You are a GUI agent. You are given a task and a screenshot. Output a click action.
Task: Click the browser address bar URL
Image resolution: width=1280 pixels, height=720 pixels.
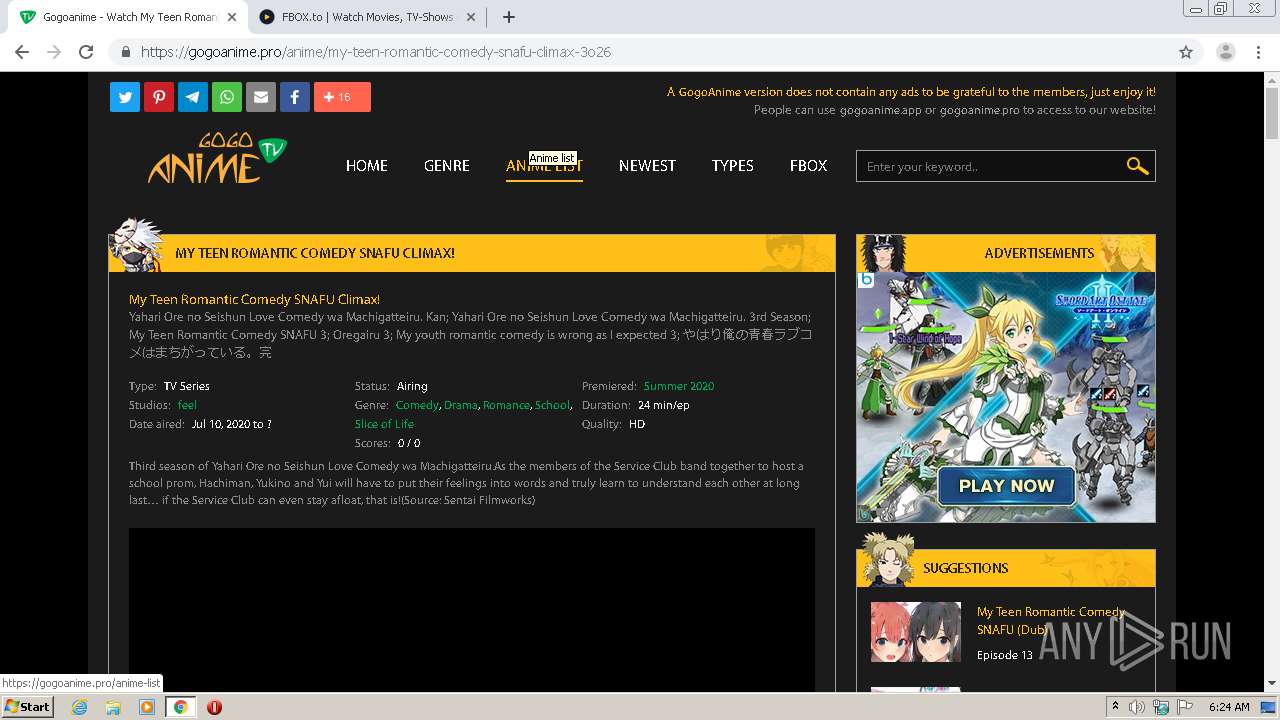pyautogui.click(x=375, y=52)
